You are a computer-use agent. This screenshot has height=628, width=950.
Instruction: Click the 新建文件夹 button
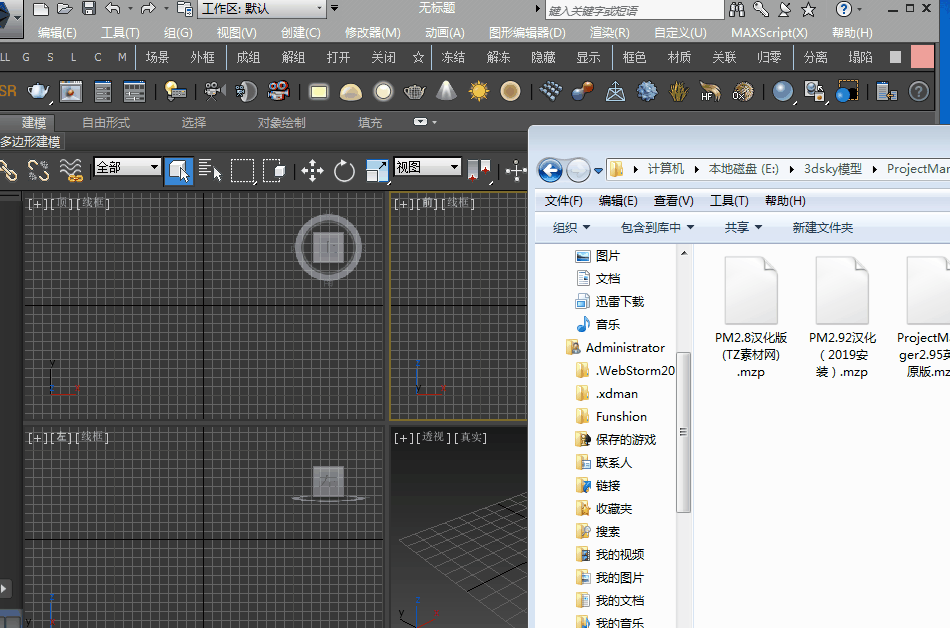[x=822, y=228]
